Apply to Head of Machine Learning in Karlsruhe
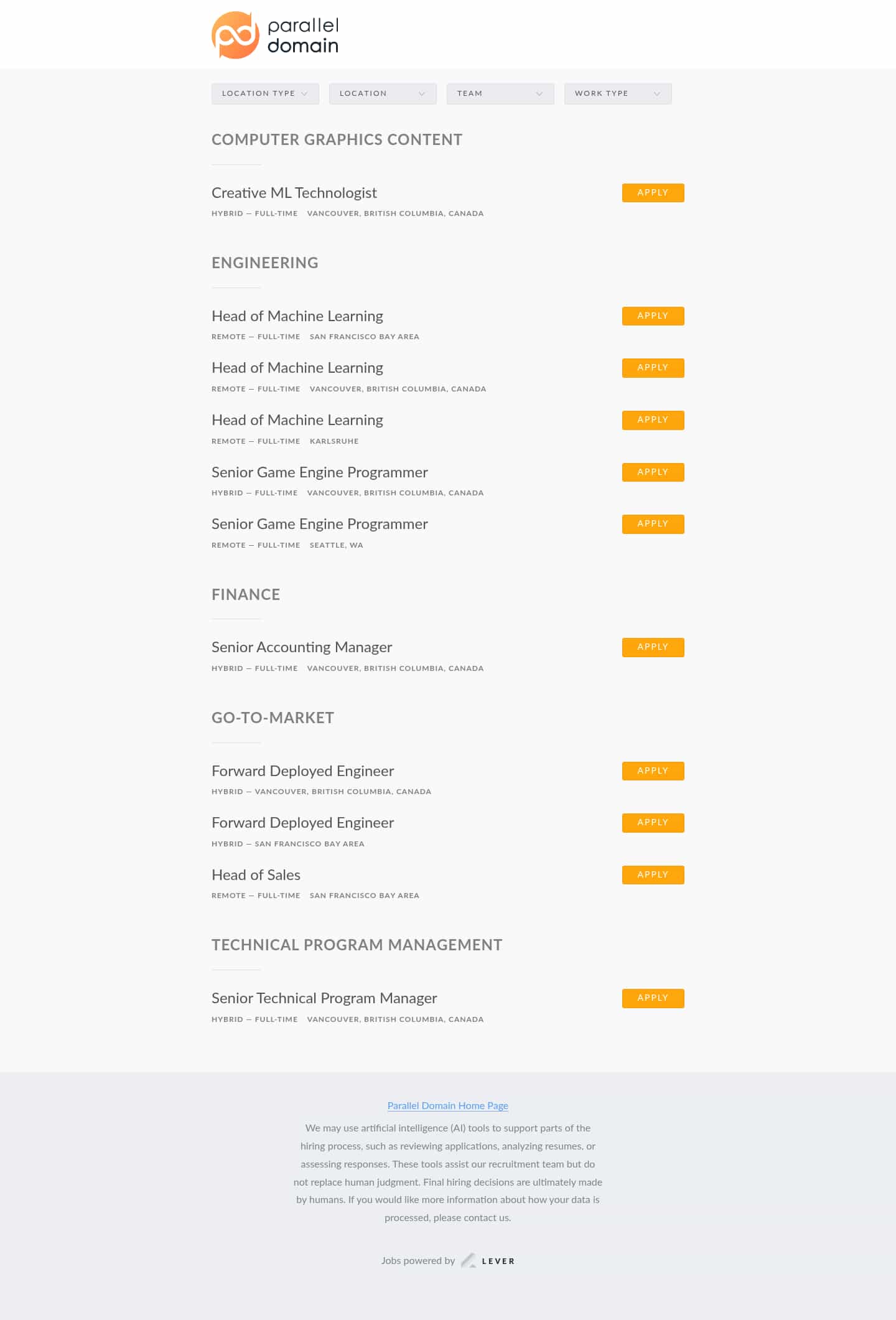The width and height of the screenshot is (896, 1320). coord(653,420)
